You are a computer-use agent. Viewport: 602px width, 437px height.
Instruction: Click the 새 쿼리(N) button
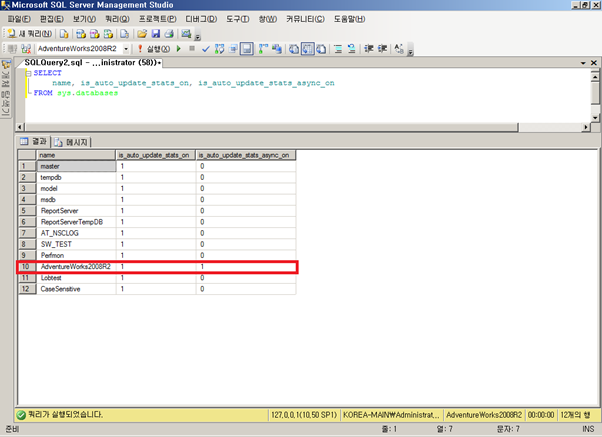30,34
